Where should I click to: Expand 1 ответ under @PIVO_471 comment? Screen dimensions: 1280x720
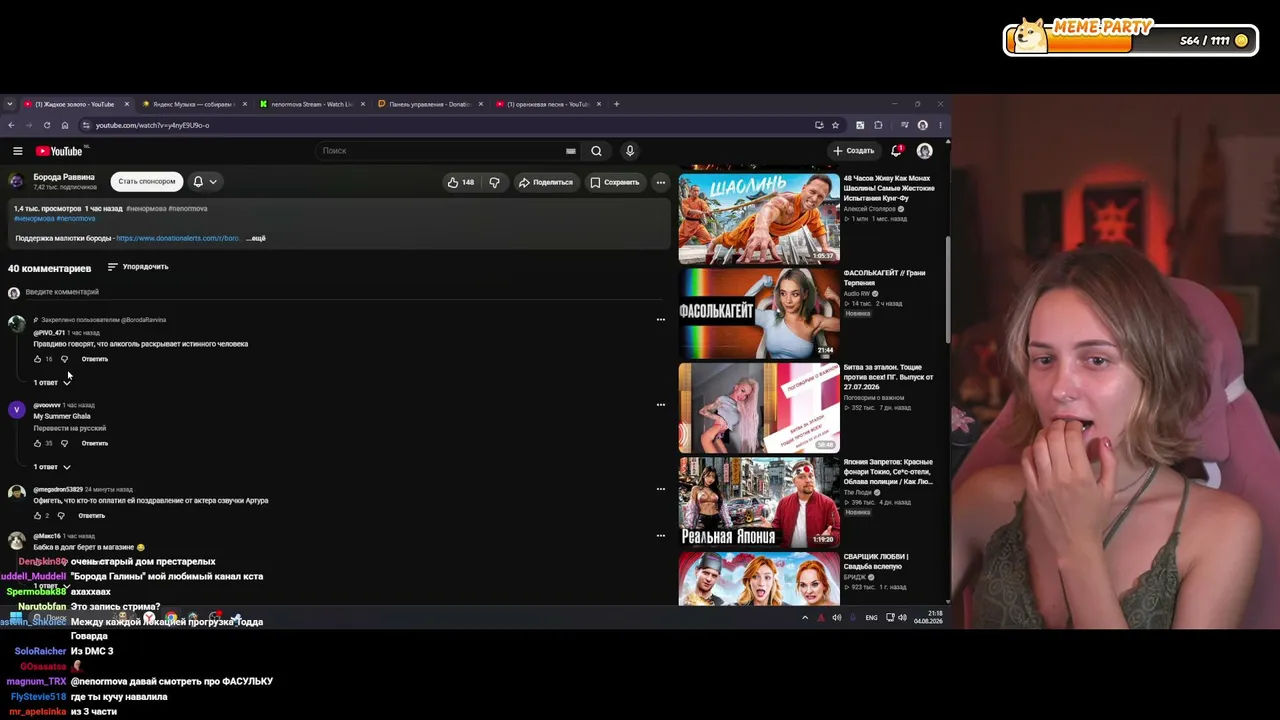[52, 382]
